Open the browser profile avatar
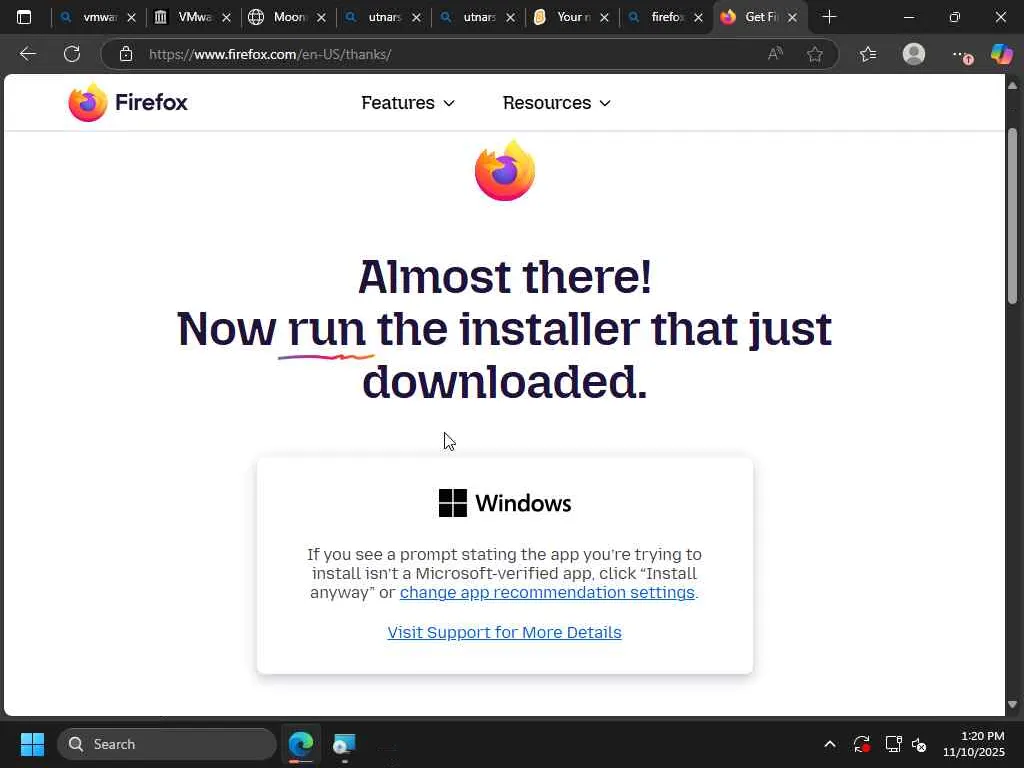The height and width of the screenshot is (768, 1024). [x=914, y=54]
